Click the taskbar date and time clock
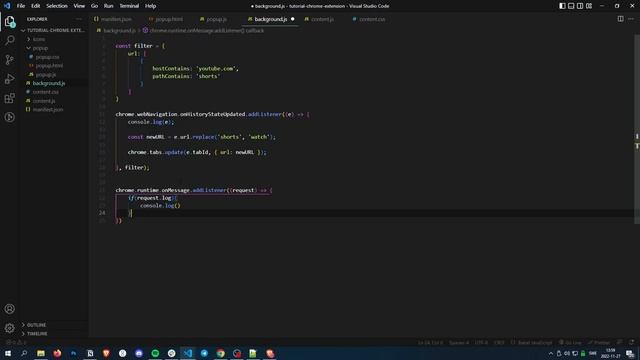This screenshot has height=360, width=640. pyautogui.click(x=611, y=353)
